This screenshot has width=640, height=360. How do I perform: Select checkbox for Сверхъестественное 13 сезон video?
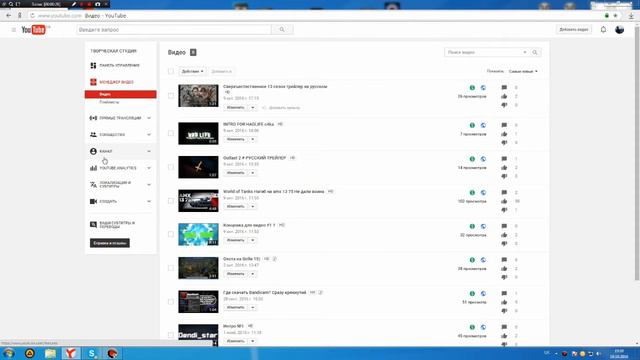pos(171,96)
